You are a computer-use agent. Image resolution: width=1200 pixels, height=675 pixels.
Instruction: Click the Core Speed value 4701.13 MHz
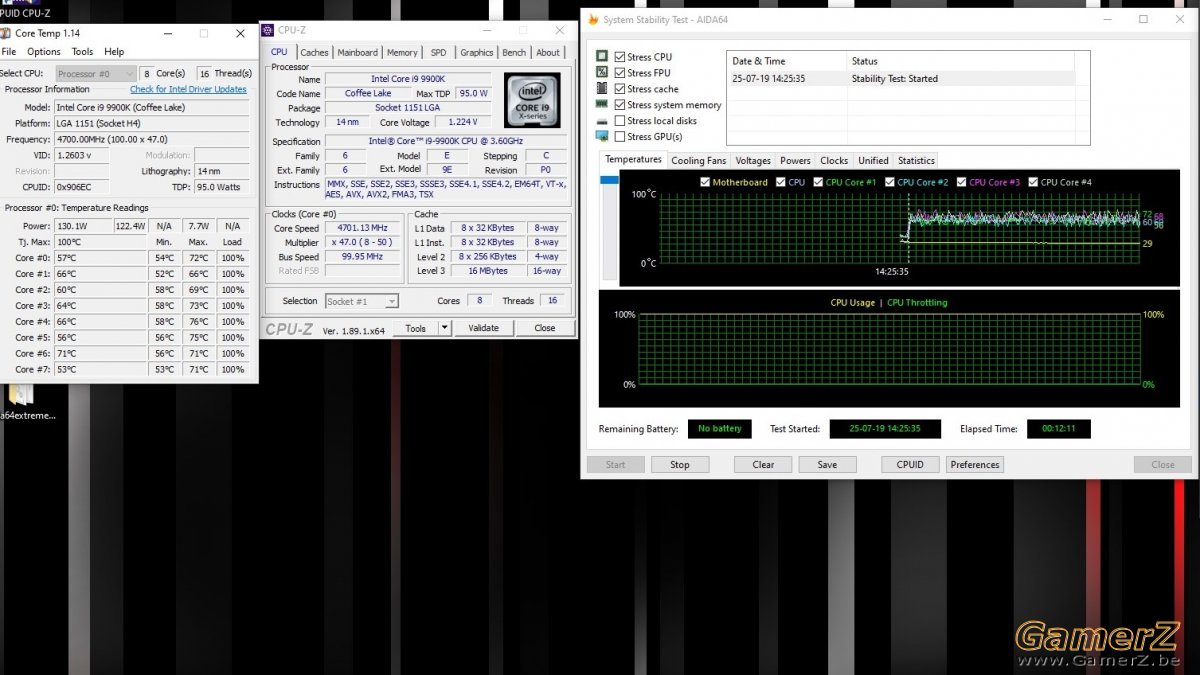click(x=364, y=228)
